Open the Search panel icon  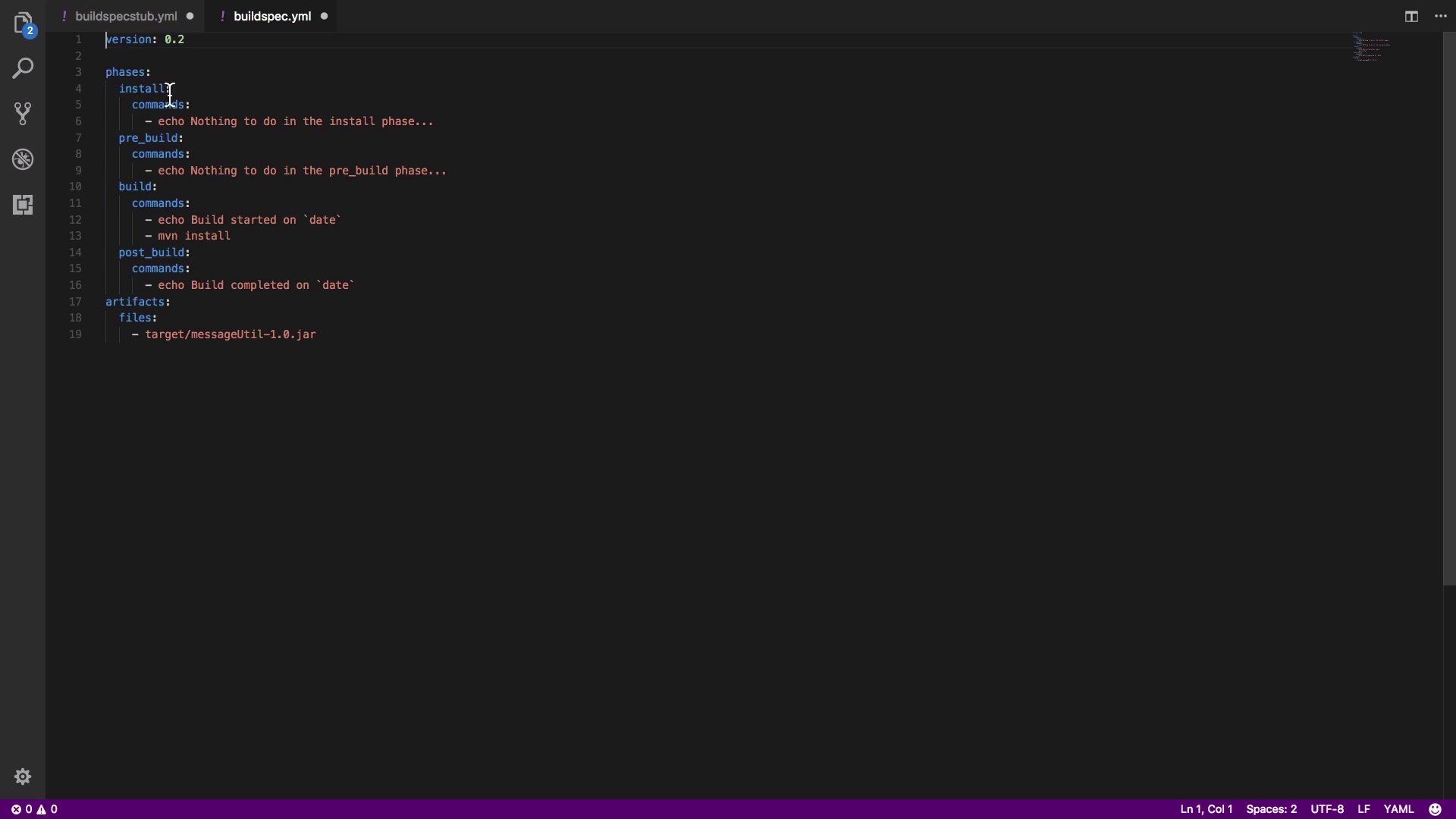[23, 68]
